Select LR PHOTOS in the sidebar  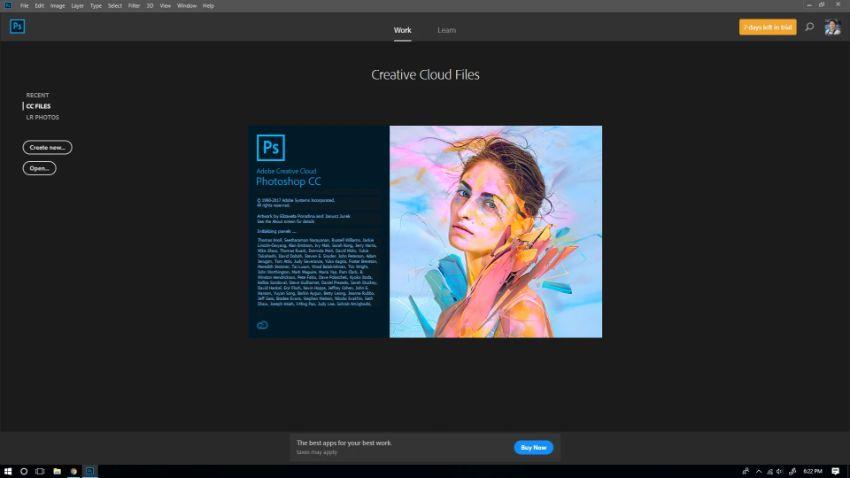point(42,117)
